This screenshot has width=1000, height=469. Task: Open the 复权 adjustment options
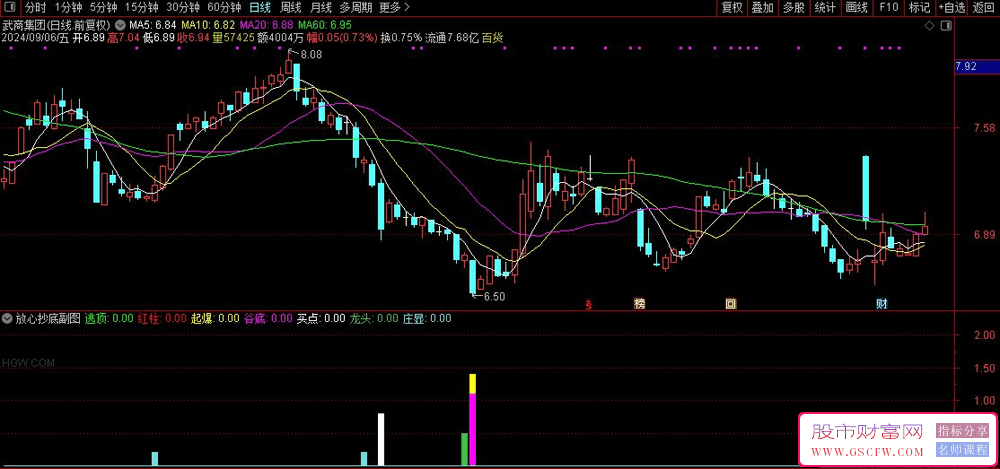tap(732, 8)
